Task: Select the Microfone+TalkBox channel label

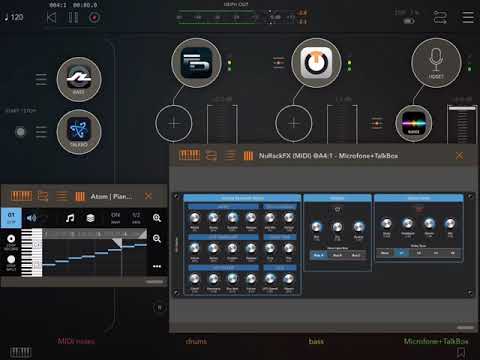Action: [436, 341]
